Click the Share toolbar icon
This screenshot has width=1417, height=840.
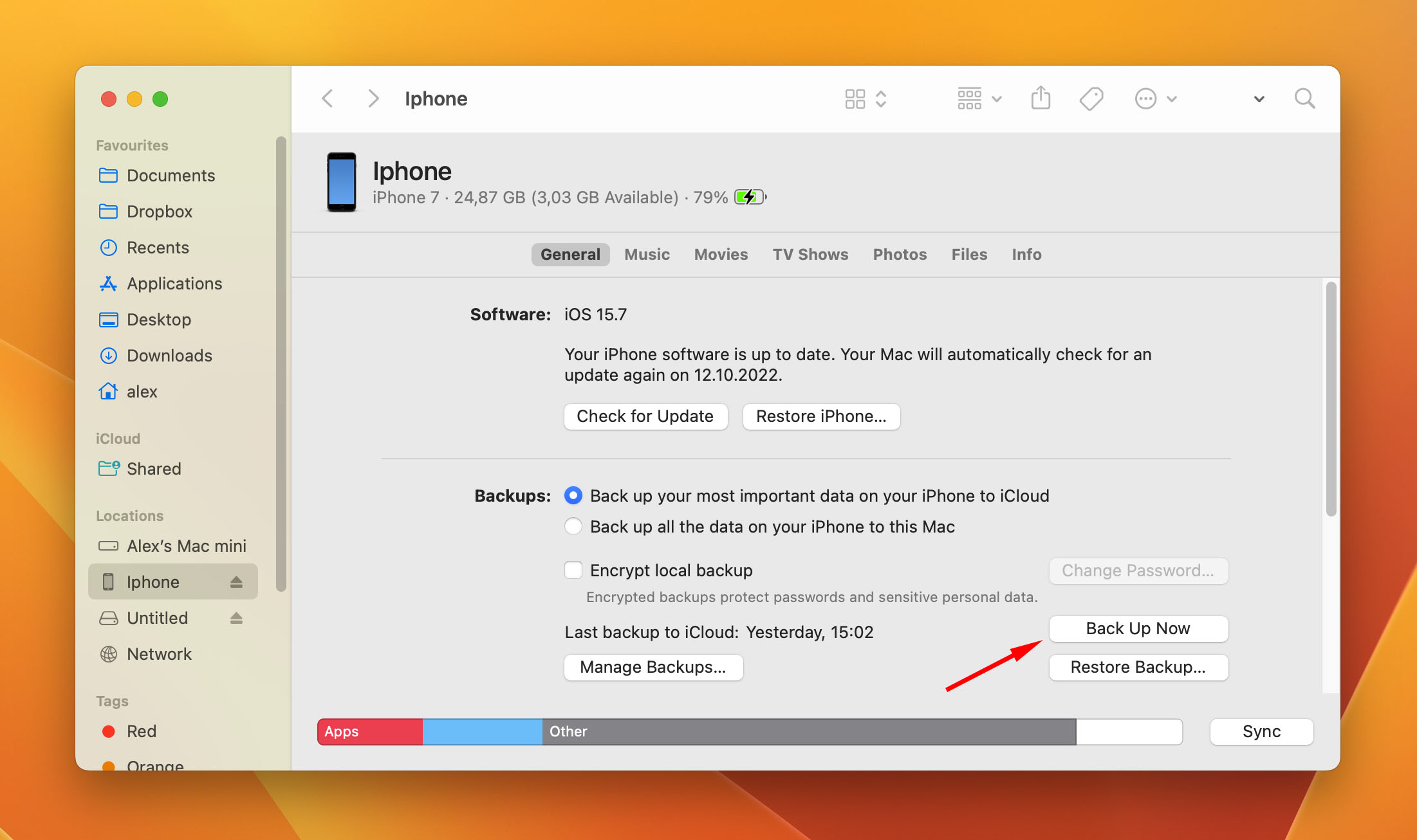pos(1041,98)
